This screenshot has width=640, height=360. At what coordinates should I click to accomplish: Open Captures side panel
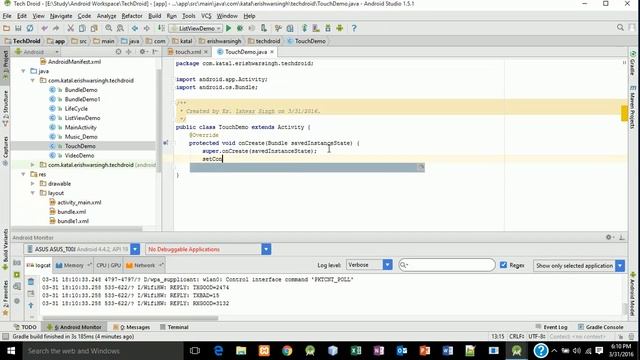[x=5, y=150]
